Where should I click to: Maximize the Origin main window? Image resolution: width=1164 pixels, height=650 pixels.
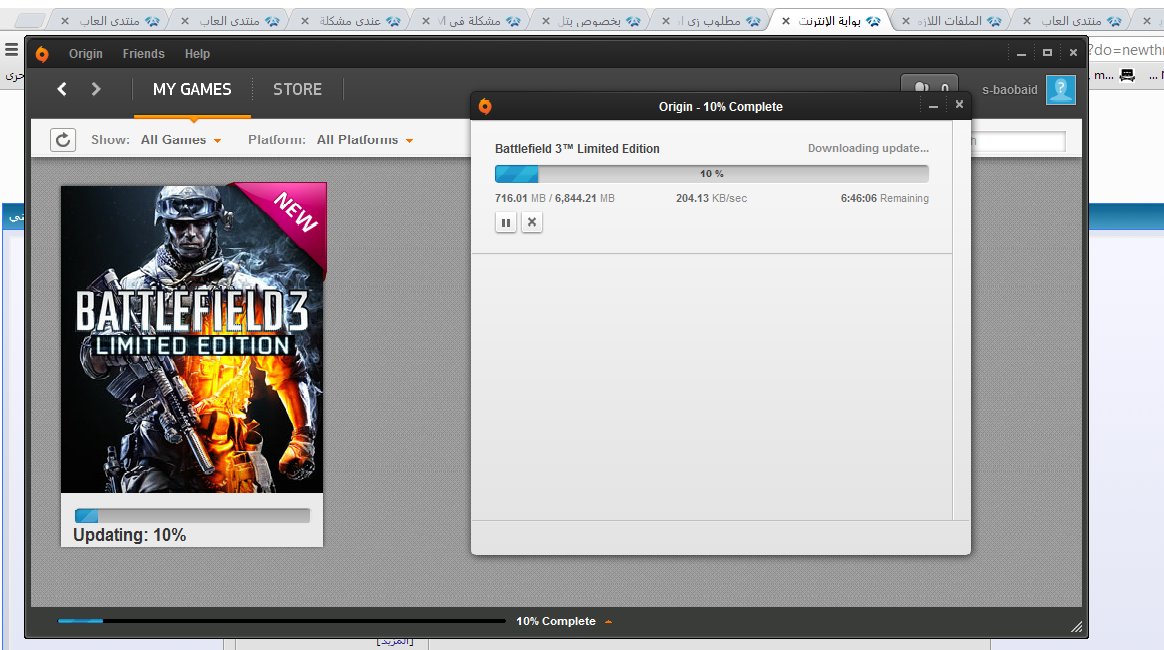coord(1047,53)
